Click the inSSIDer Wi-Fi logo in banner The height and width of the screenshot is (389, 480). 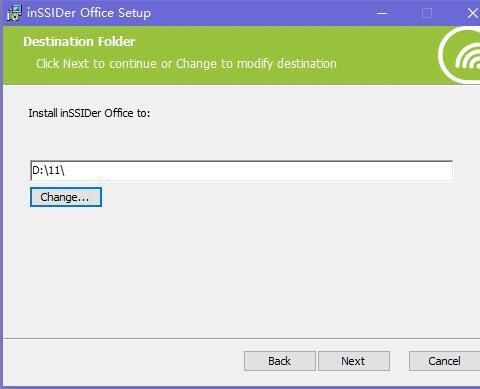(x=460, y=55)
